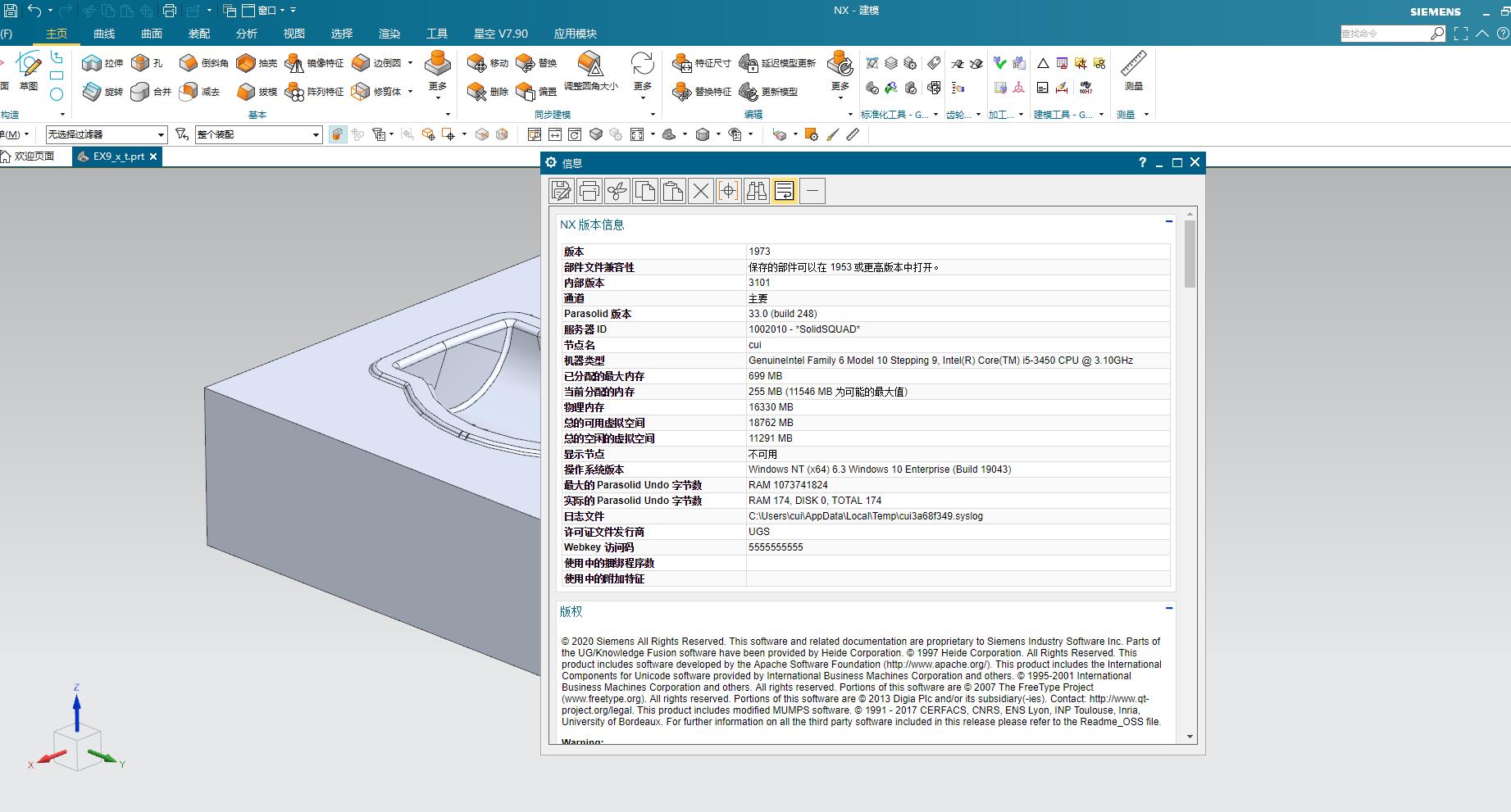The height and width of the screenshot is (812, 1511).
Task: Click the save-as icon in 信息 window
Action: (x=562, y=191)
